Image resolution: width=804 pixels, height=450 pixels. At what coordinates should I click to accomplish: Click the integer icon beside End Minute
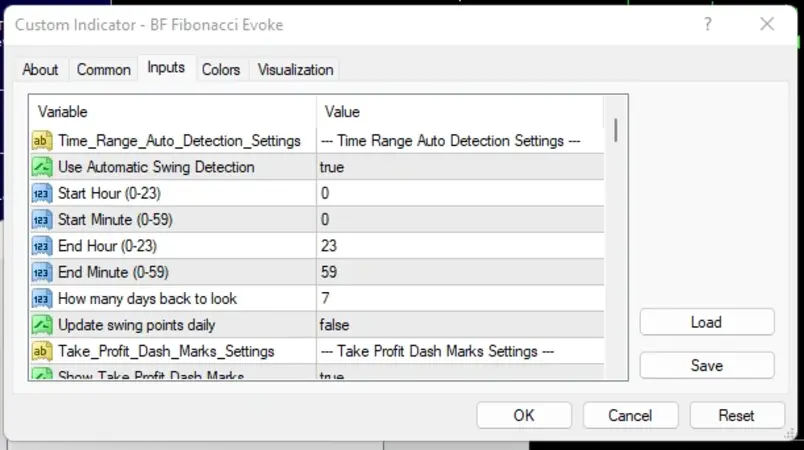point(42,273)
